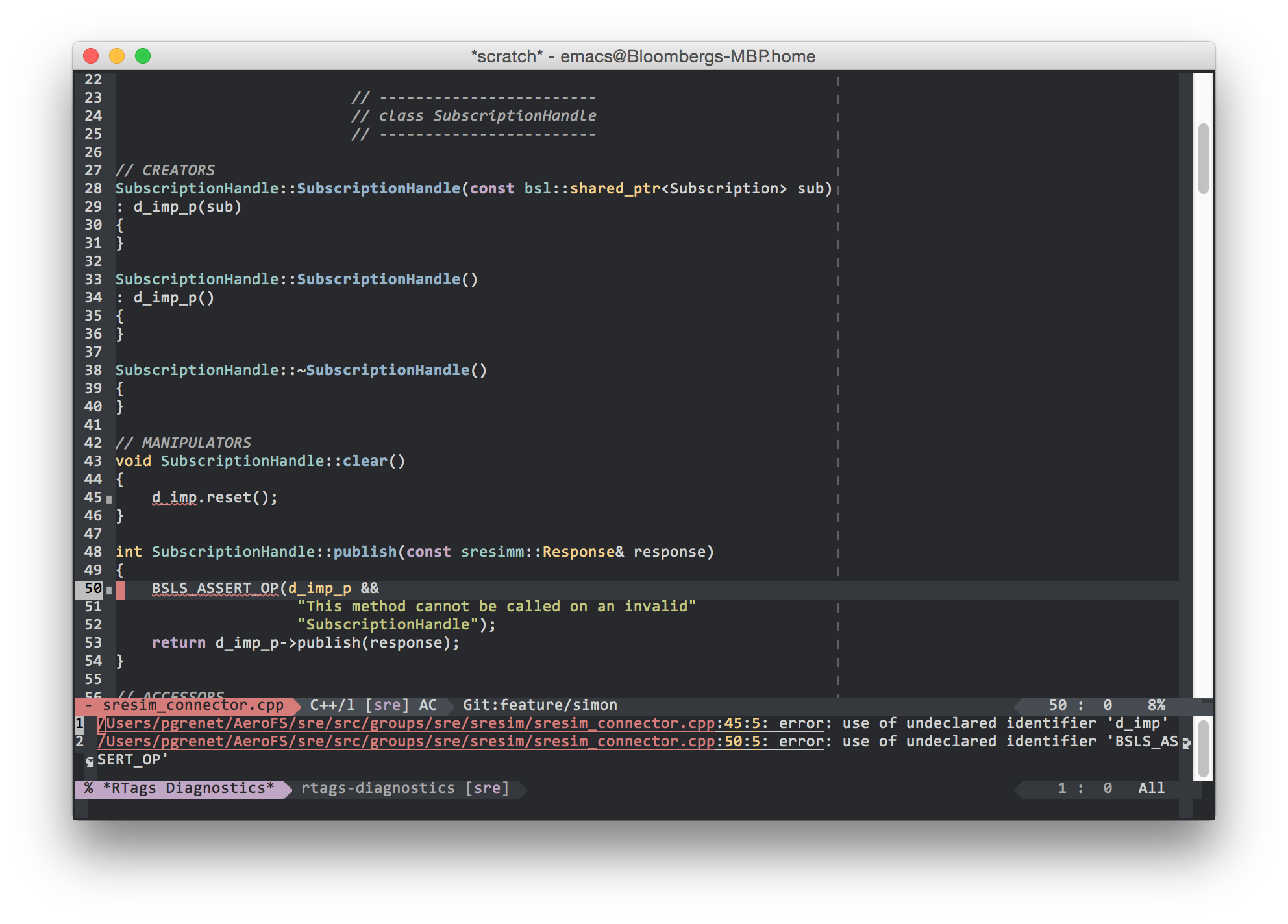Click Git:feature/simon branch indicator
The width and height of the screenshot is (1288, 924).
540,705
